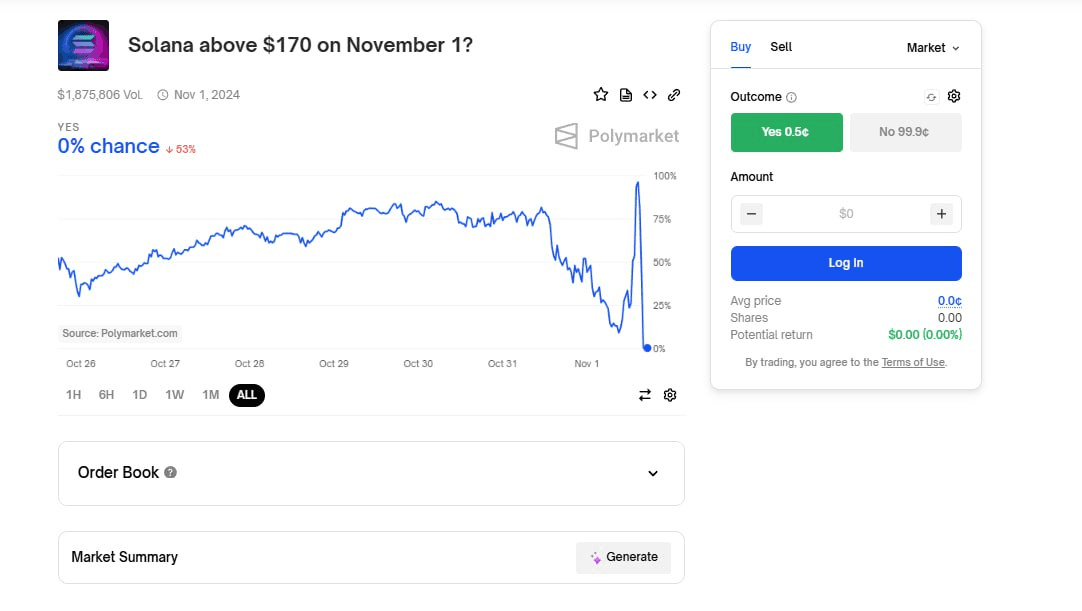Image resolution: width=1082 pixels, height=611 pixels.
Task: Click the 0% chance text
Action: [x=108, y=146]
